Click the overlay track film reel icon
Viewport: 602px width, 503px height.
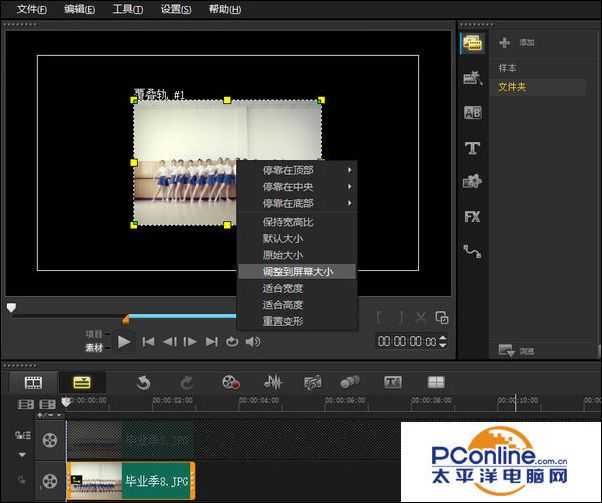pos(50,481)
